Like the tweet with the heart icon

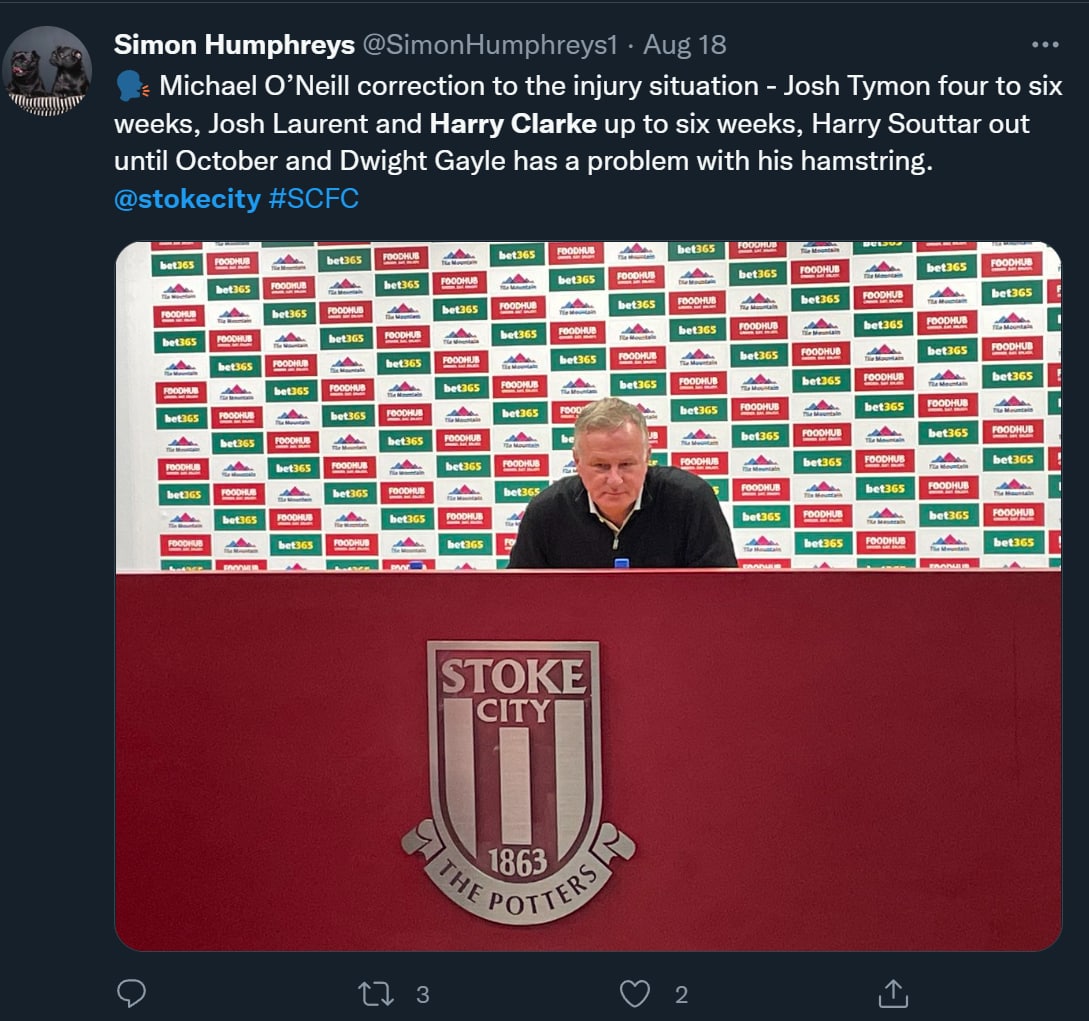(x=634, y=993)
